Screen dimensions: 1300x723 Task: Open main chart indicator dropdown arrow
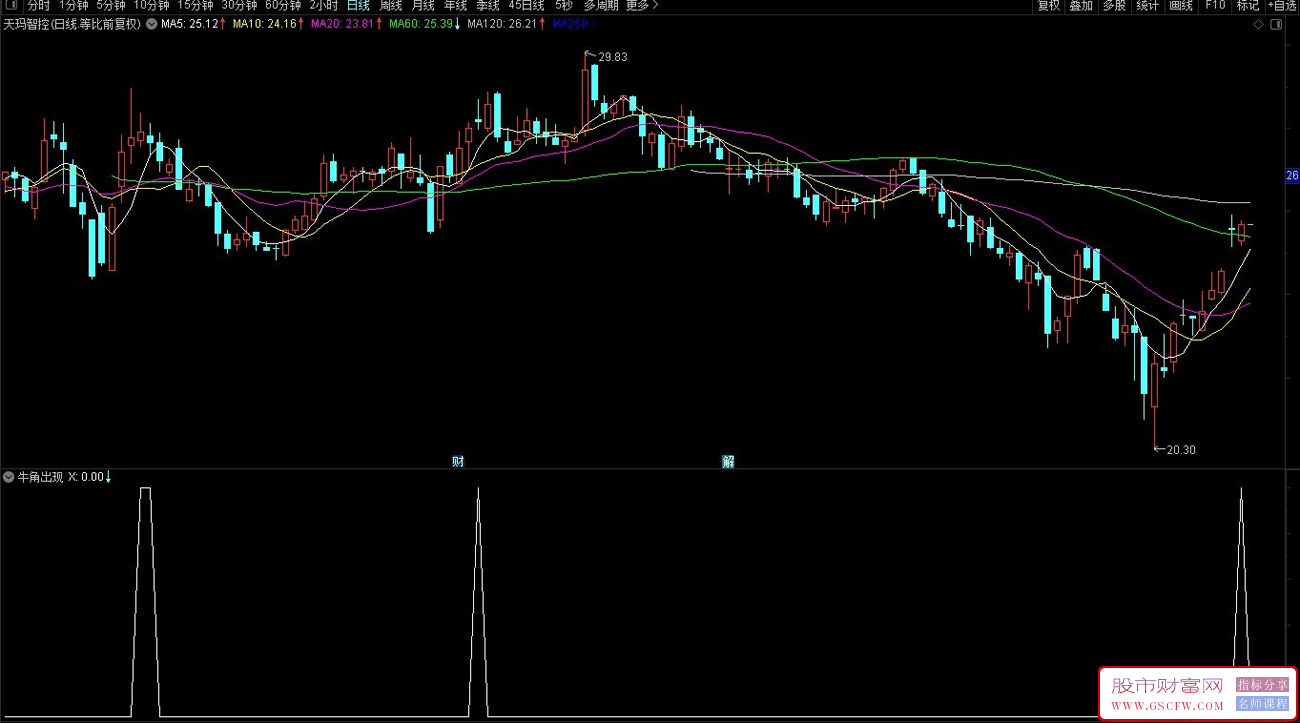pos(151,24)
